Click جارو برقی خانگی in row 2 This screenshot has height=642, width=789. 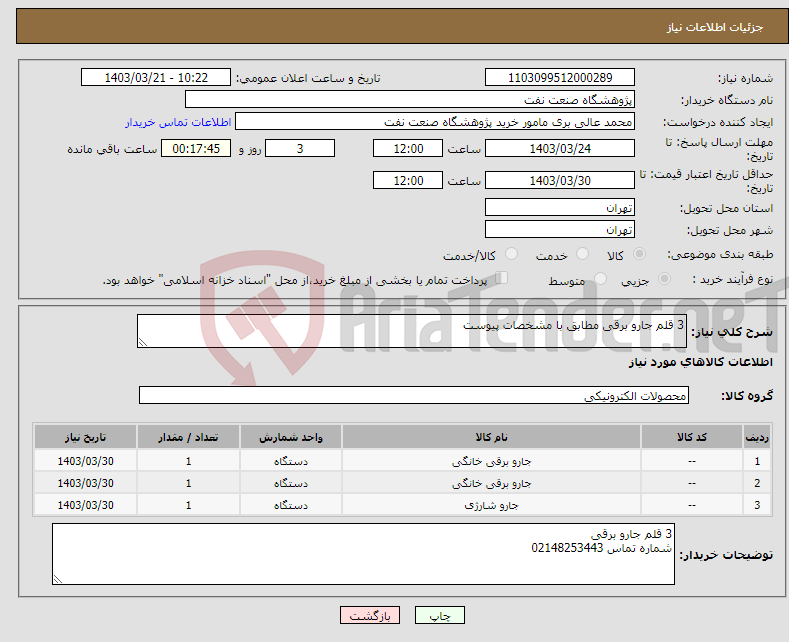pyautogui.click(x=491, y=483)
